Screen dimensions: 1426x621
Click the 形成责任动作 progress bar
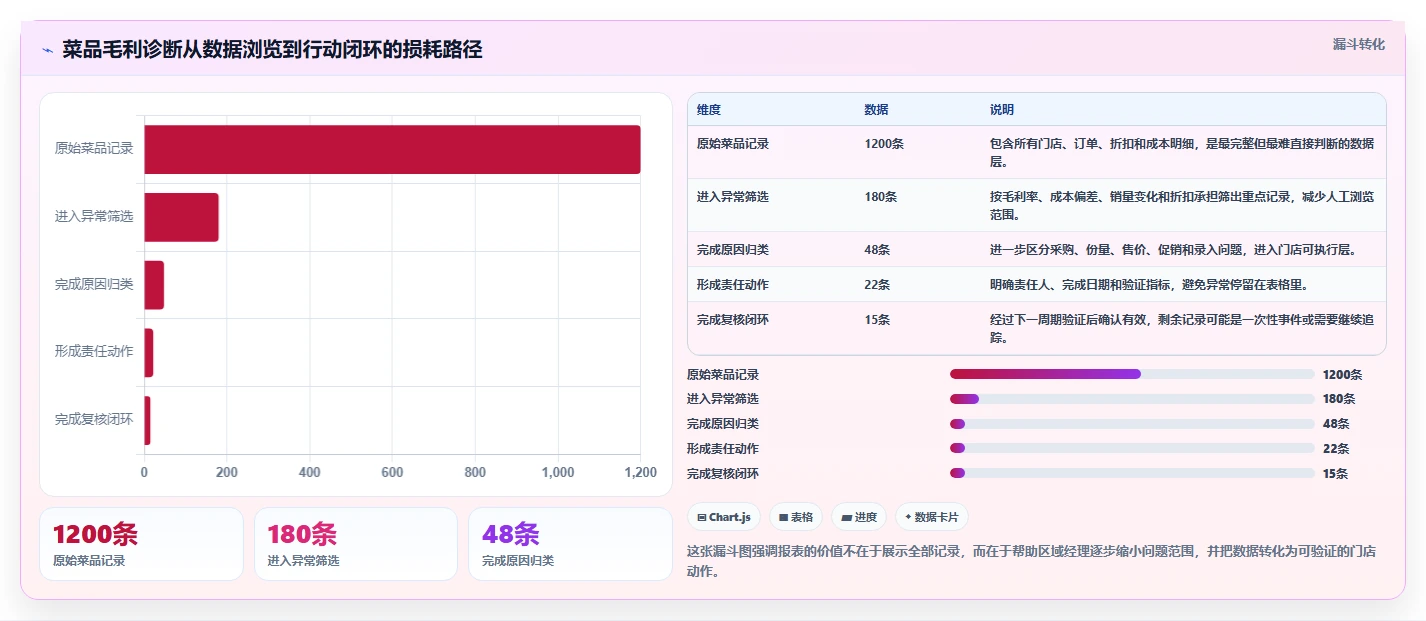point(1132,448)
